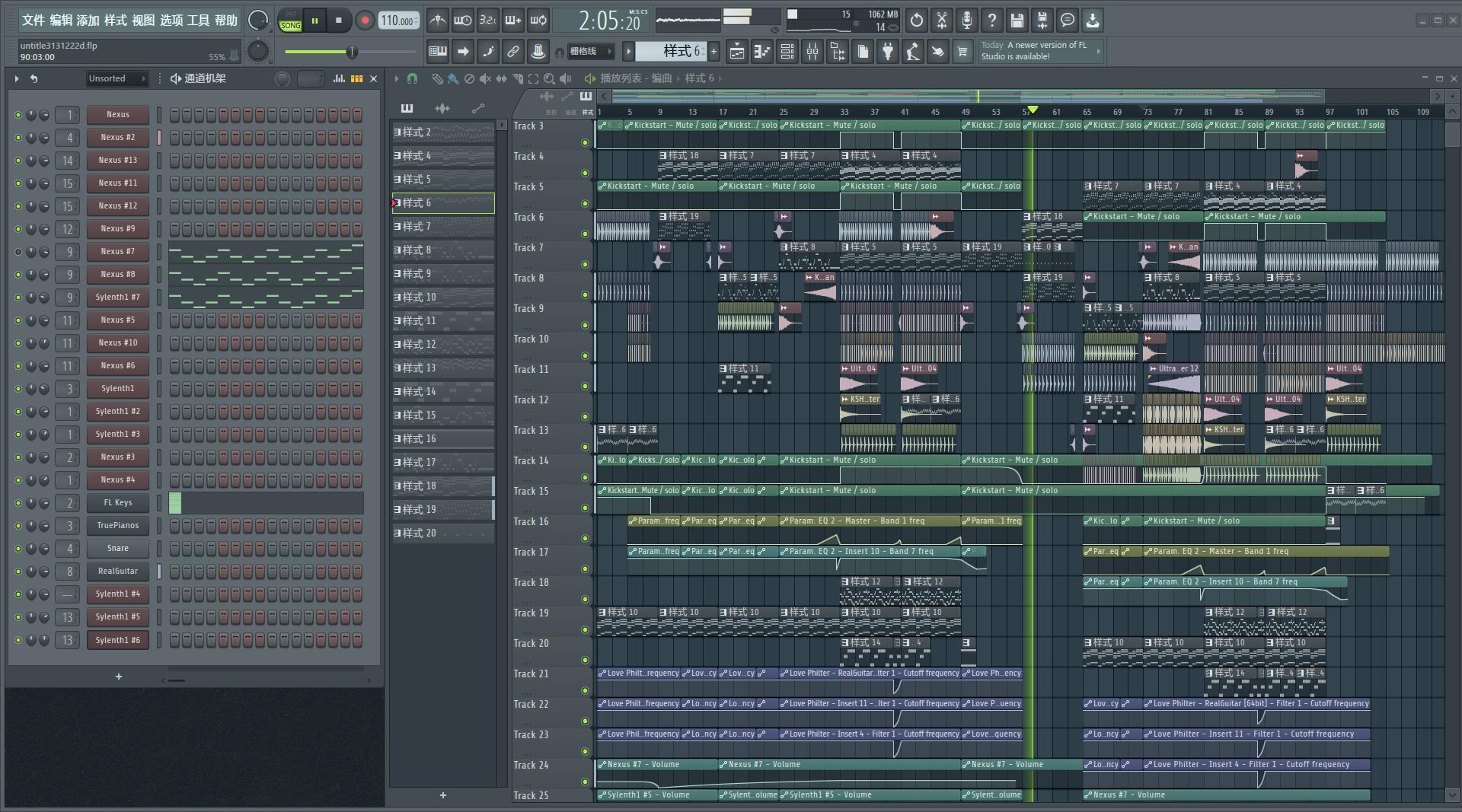Click the song position slider
Viewport: 1462px width, 812px height.
coord(350,52)
